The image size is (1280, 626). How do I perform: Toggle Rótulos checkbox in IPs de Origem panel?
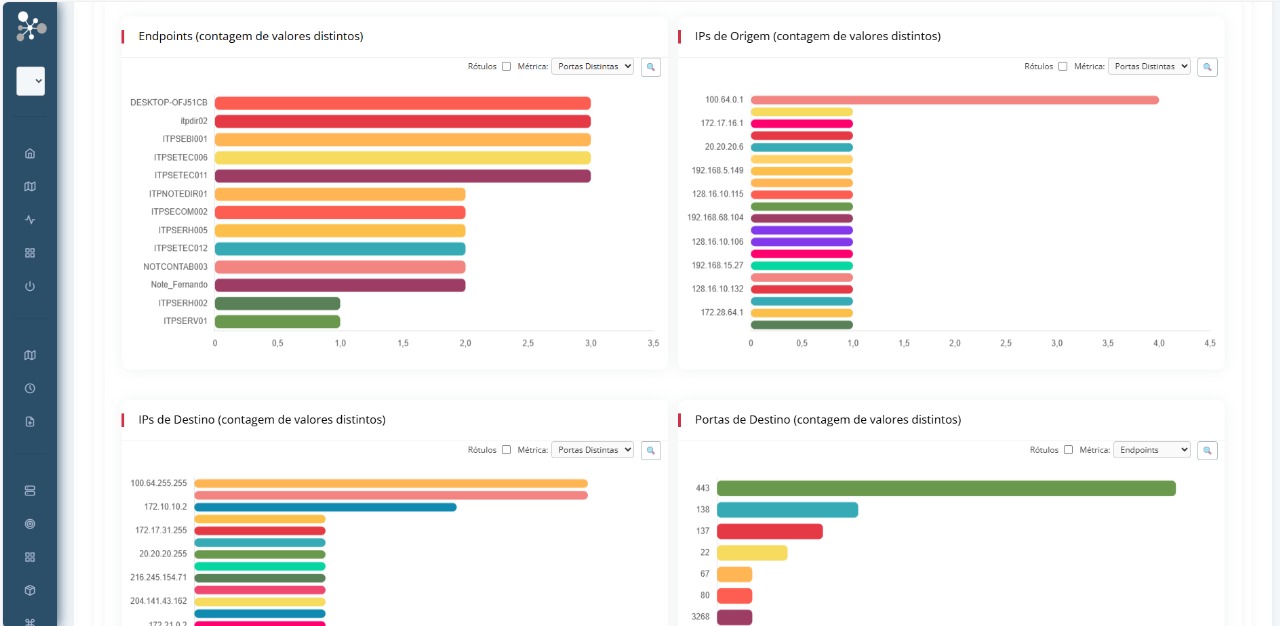[x=1062, y=67]
